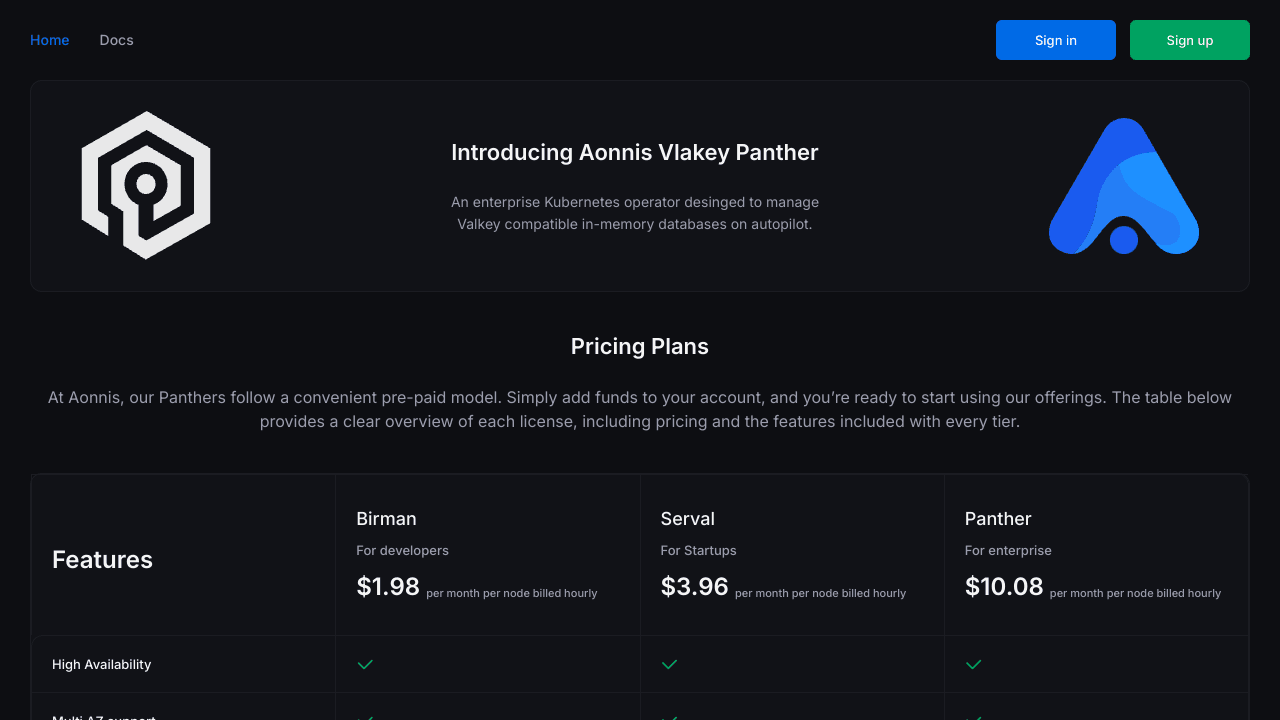Click the blue Panther 'A' logo
Image resolution: width=1280 pixels, height=720 pixels.
[1123, 185]
